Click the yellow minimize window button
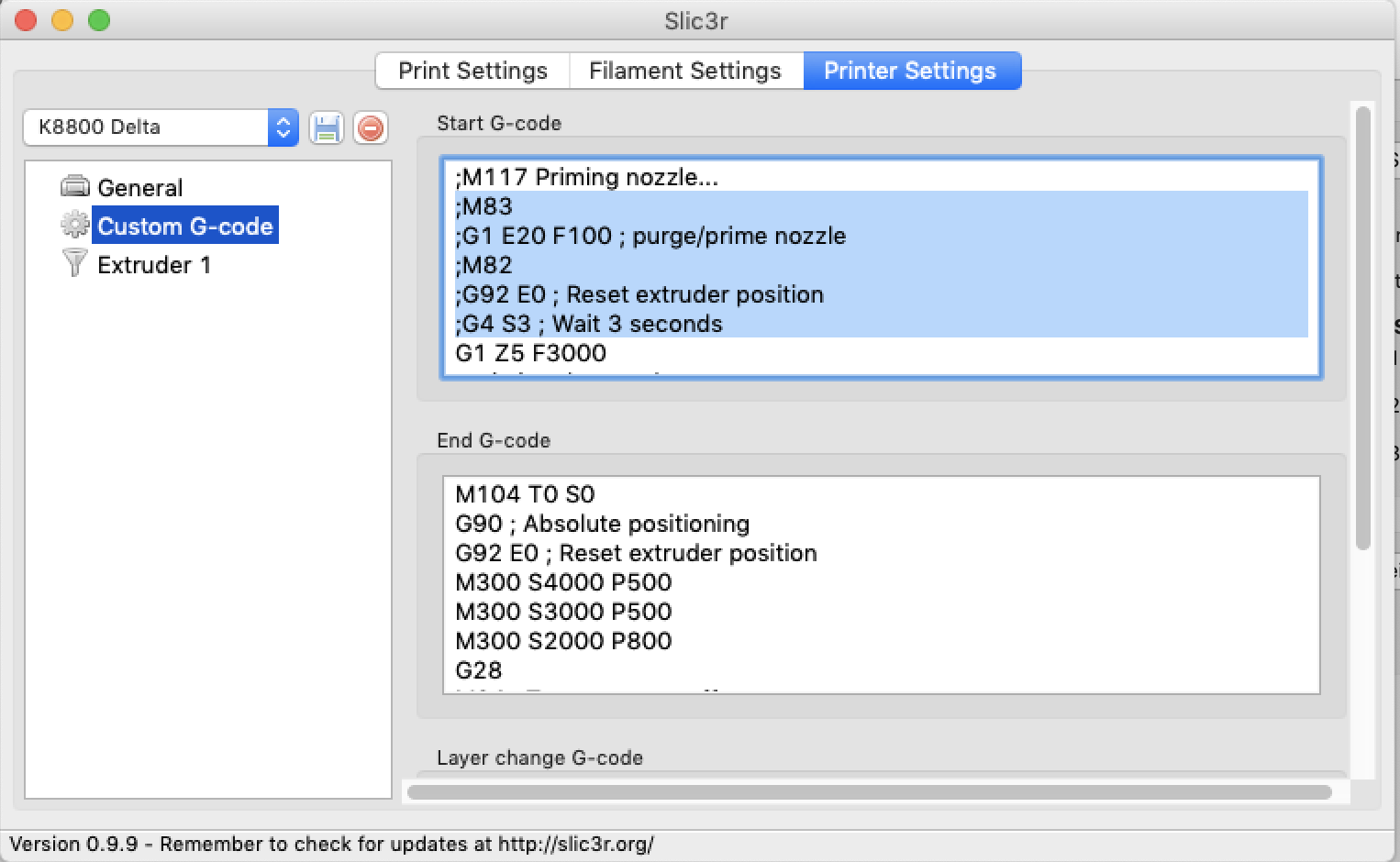Viewport: 1400px width, 862px height. click(62, 20)
